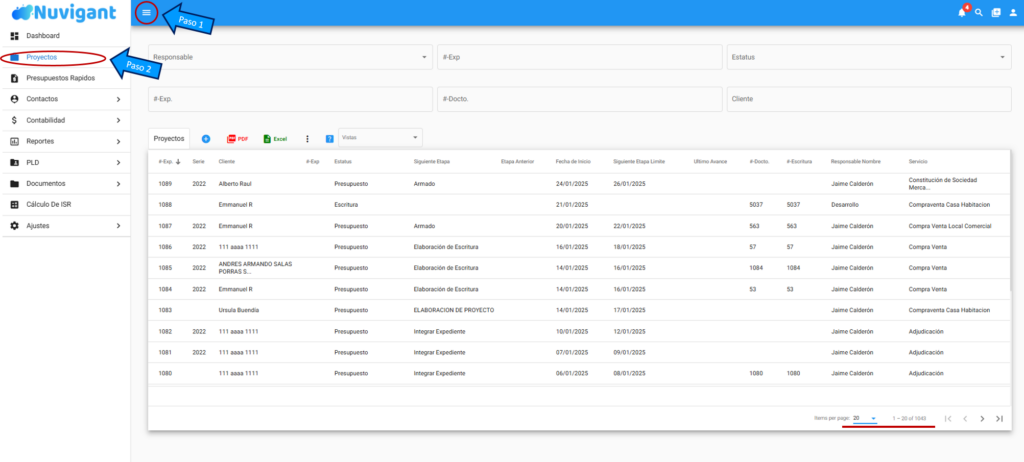
Task: Open the three-dot more options menu
Action: point(307,139)
